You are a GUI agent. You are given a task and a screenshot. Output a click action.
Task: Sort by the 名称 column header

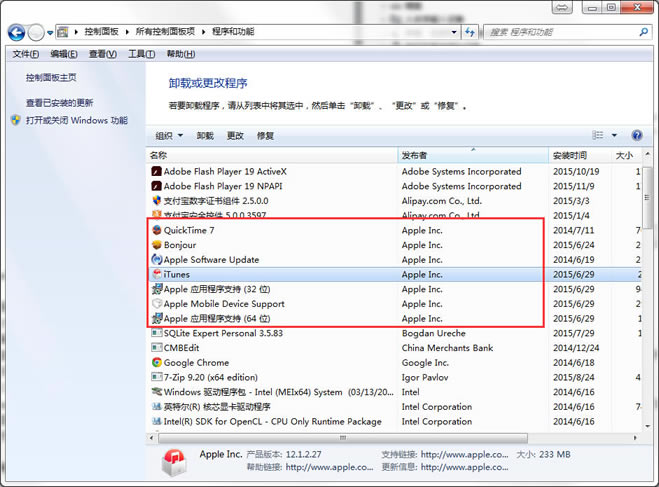point(272,155)
